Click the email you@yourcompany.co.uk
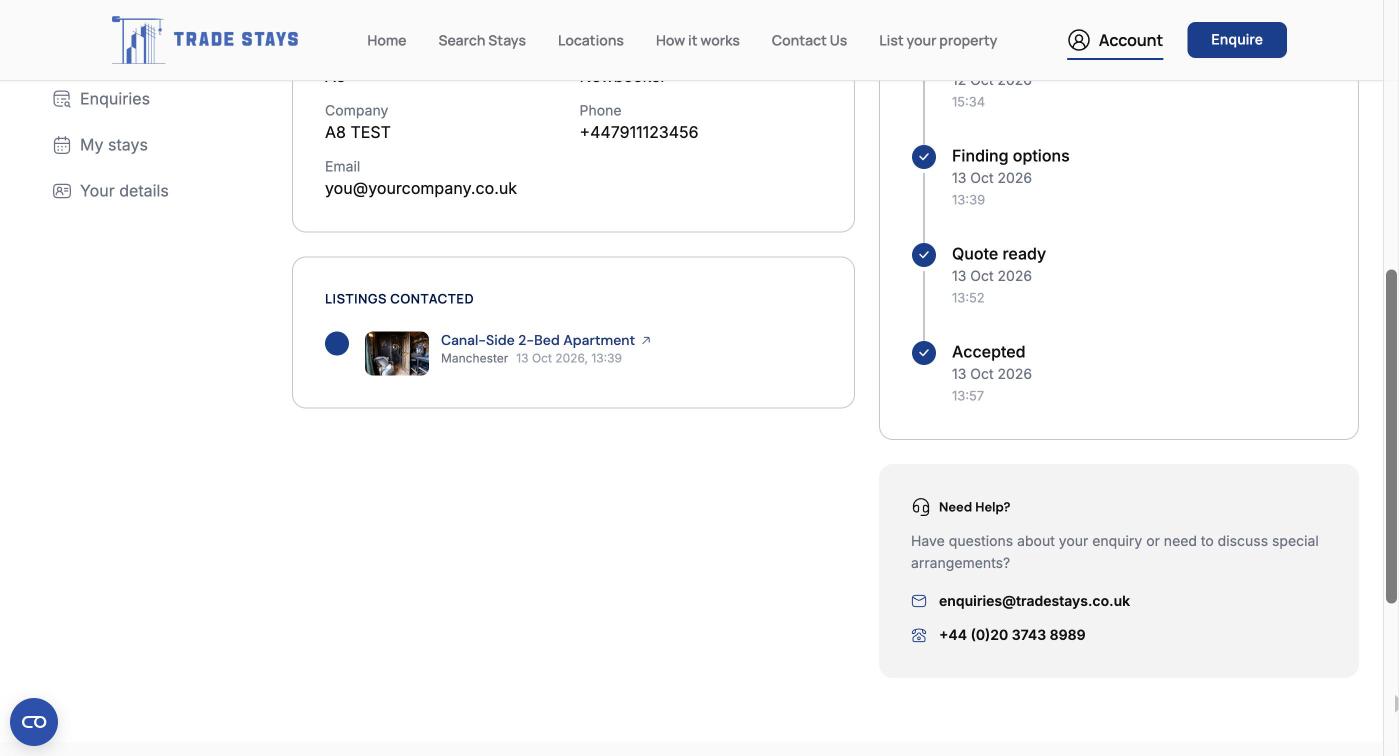 click(421, 188)
